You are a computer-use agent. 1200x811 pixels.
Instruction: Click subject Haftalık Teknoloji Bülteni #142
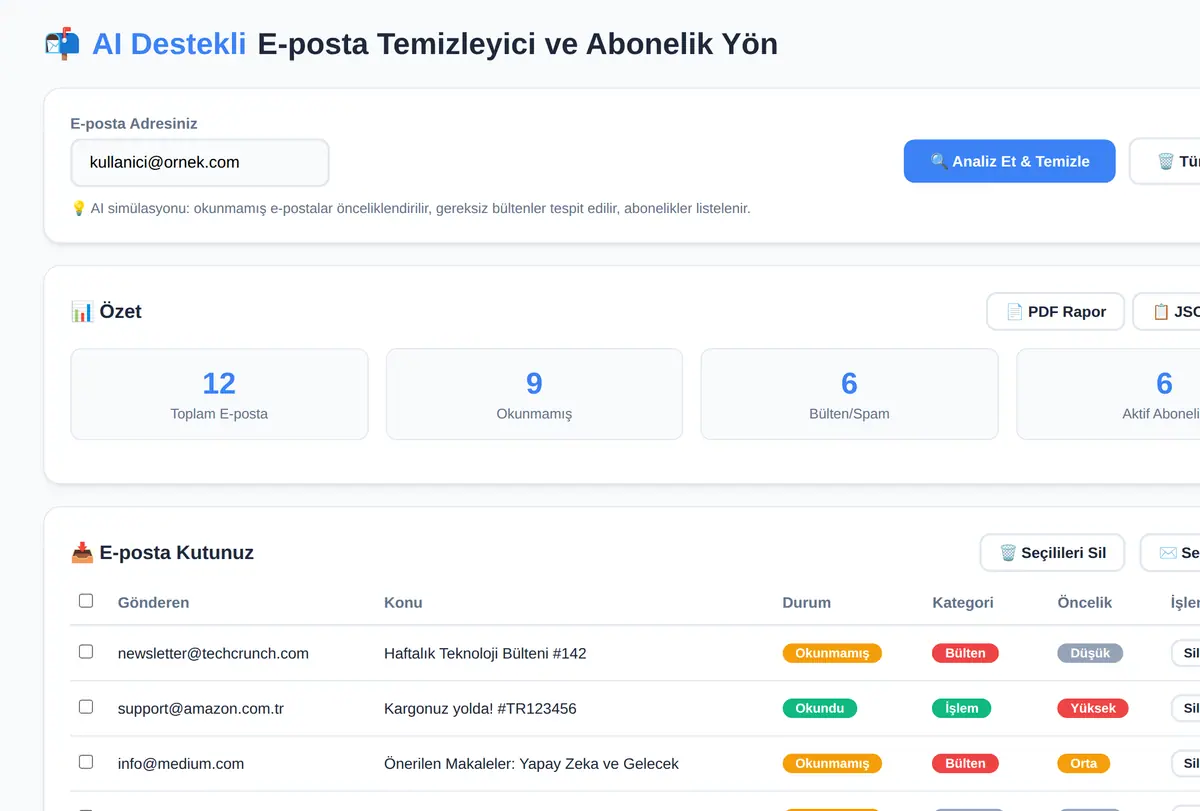tap(485, 653)
